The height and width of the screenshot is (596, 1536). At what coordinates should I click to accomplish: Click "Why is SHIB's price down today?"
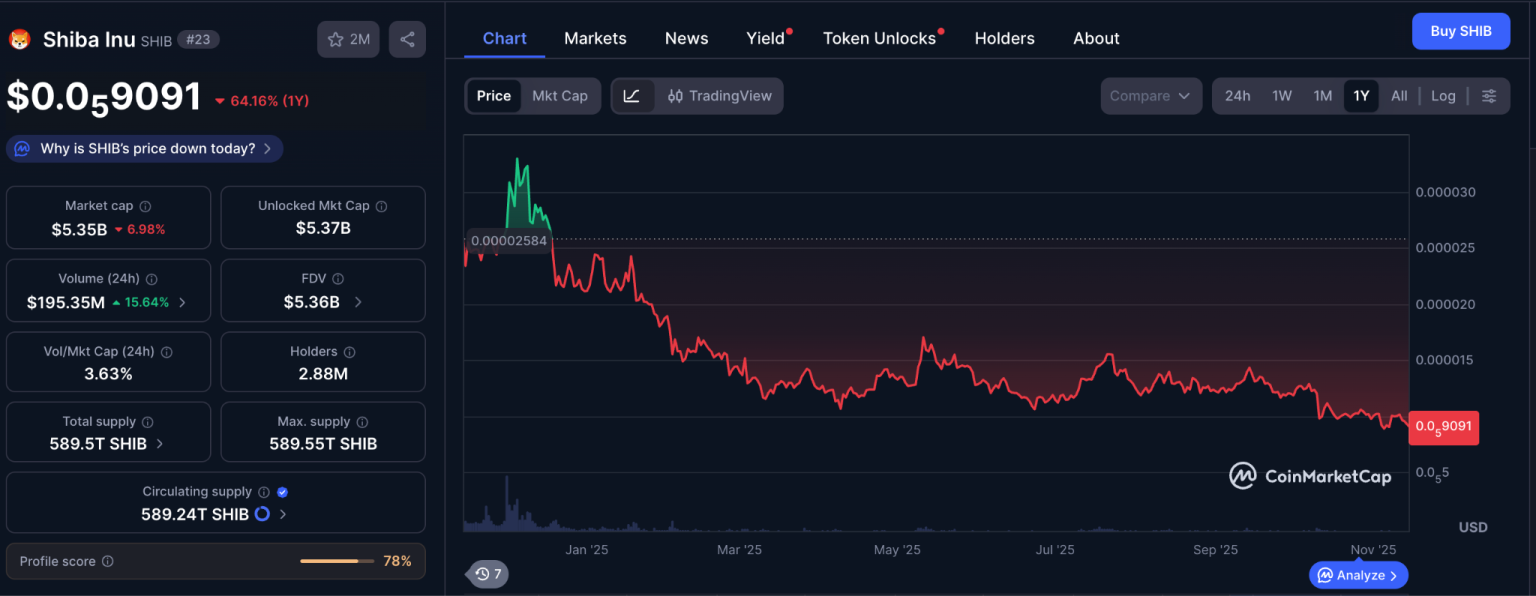[146, 149]
